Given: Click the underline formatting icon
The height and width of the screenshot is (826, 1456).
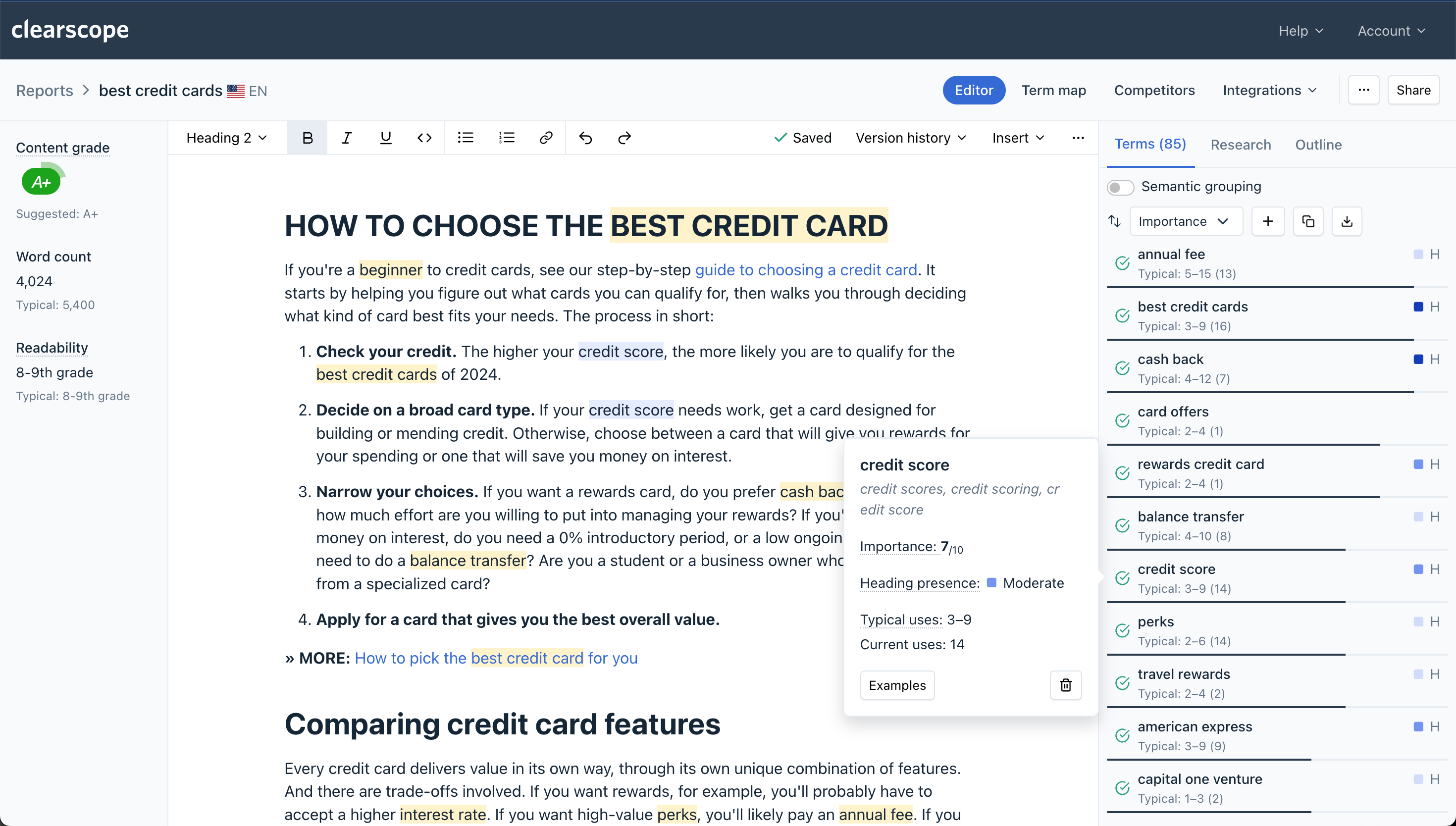Looking at the screenshot, I should [x=386, y=137].
